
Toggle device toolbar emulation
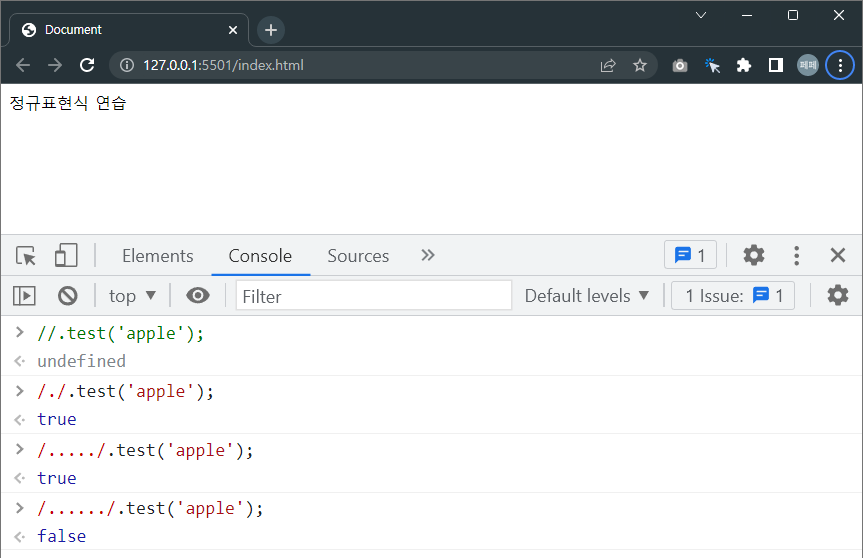tap(66, 256)
